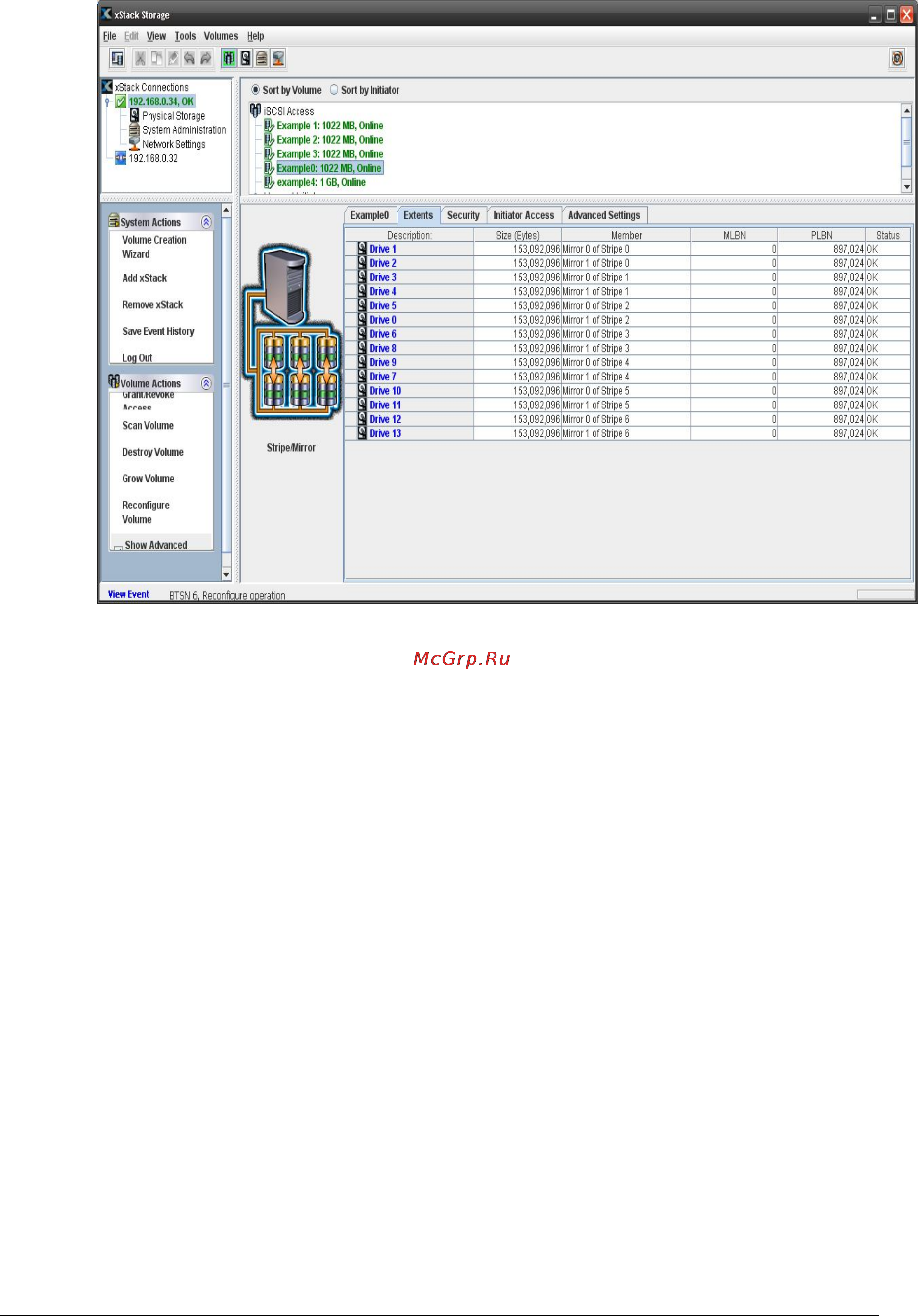
Task: Select 192.168.0.32 in connections tree
Action: 153,158
